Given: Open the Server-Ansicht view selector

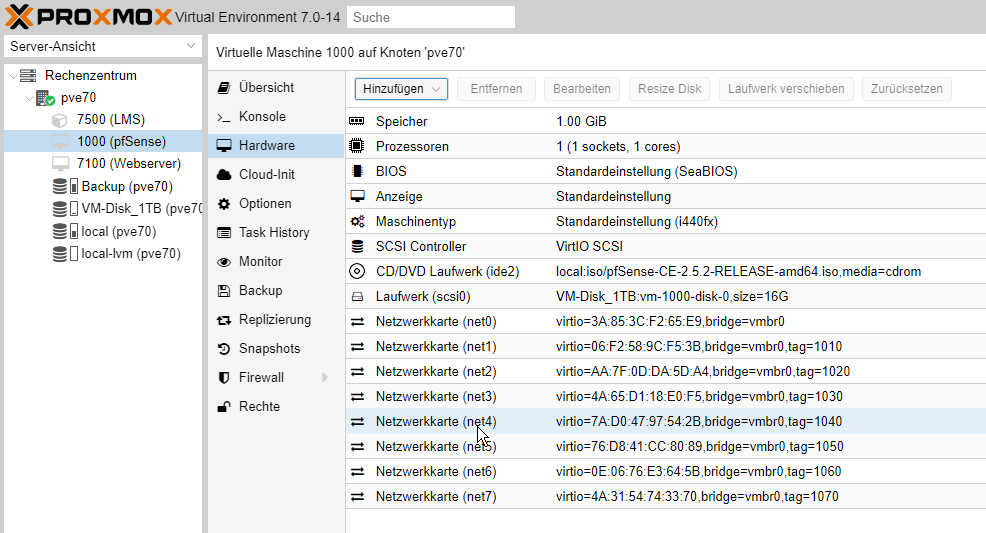Looking at the screenshot, I should pyautogui.click(x=103, y=47).
